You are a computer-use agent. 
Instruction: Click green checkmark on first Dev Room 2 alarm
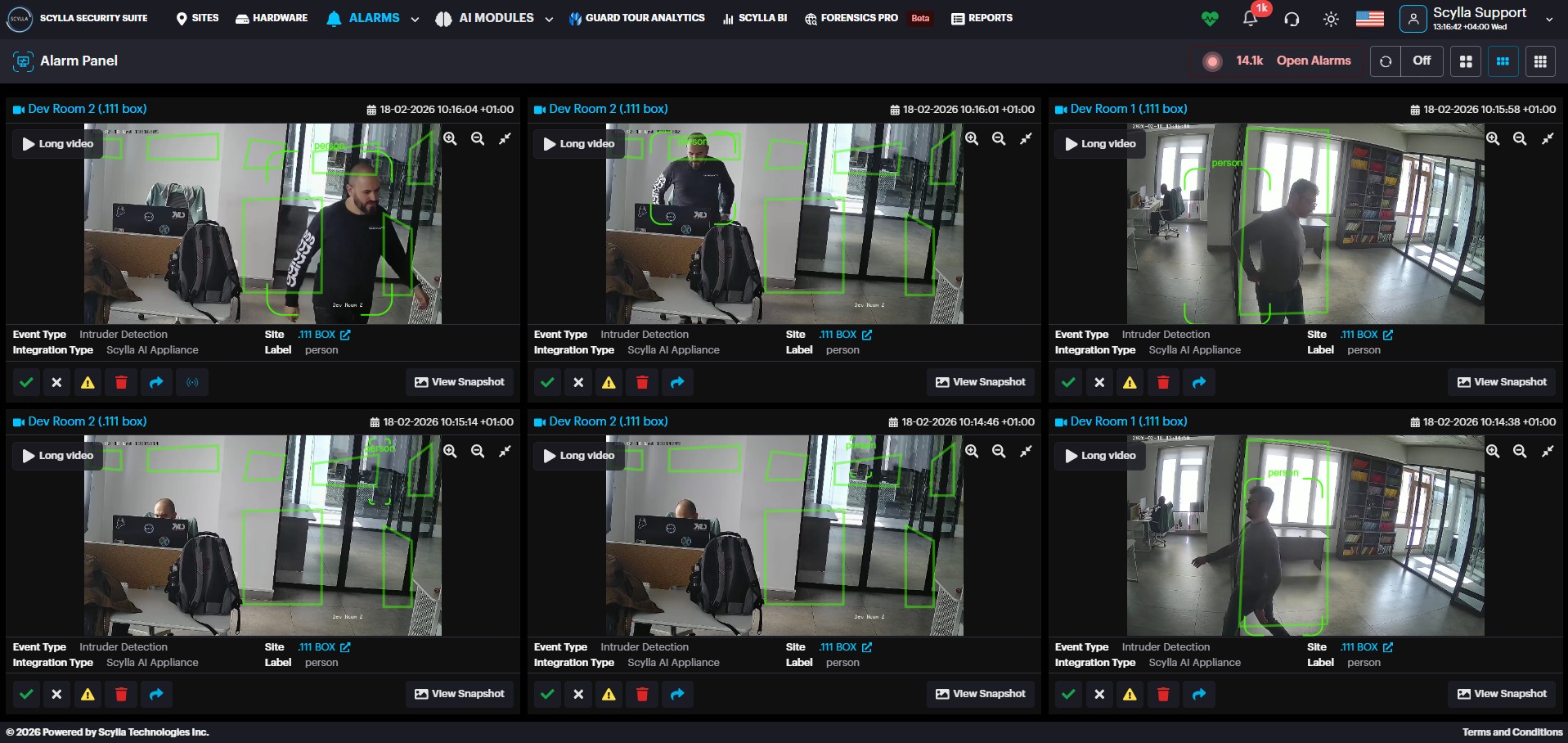pyautogui.click(x=26, y=382)
